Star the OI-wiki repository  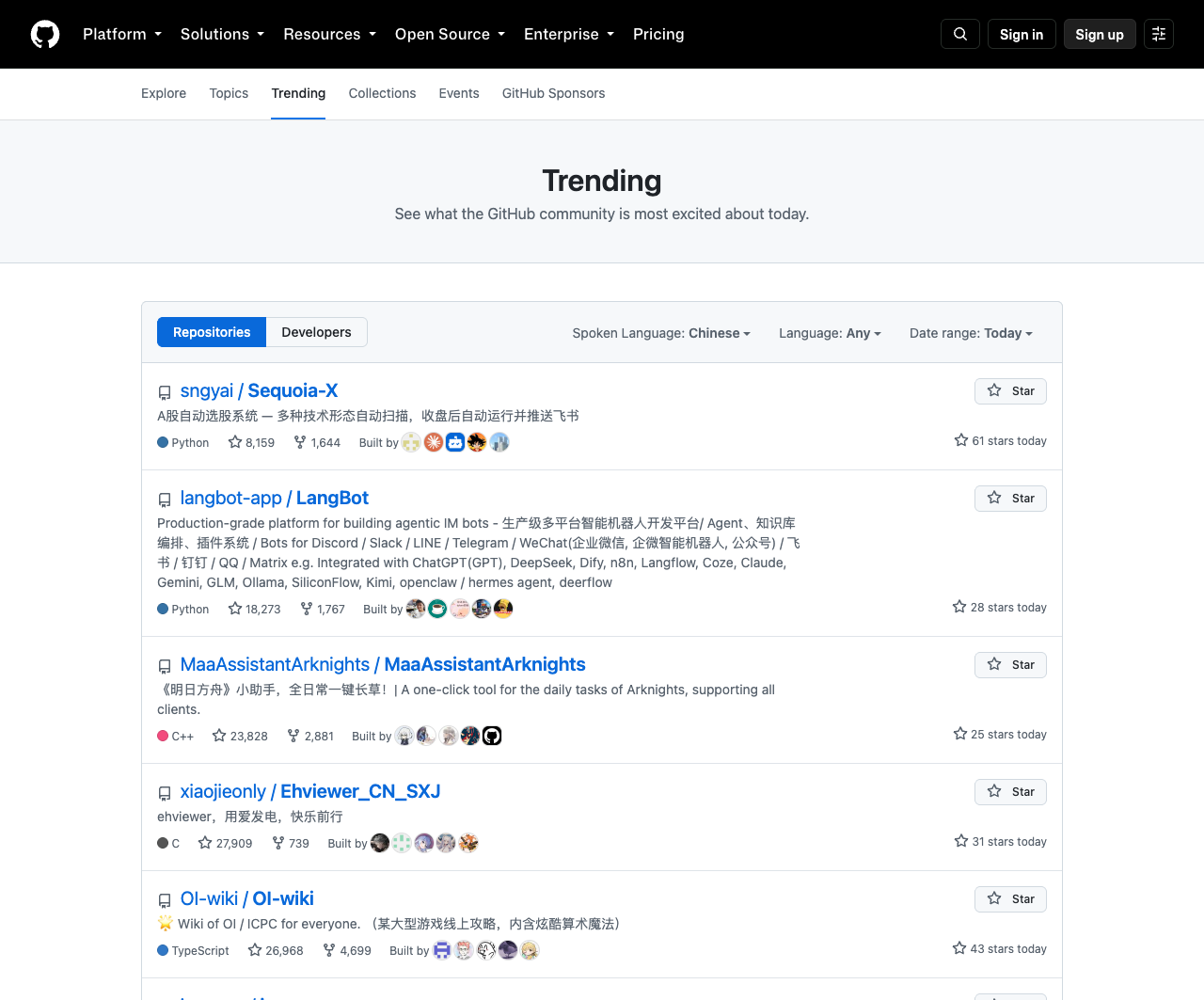click(x=1010, y=899)
